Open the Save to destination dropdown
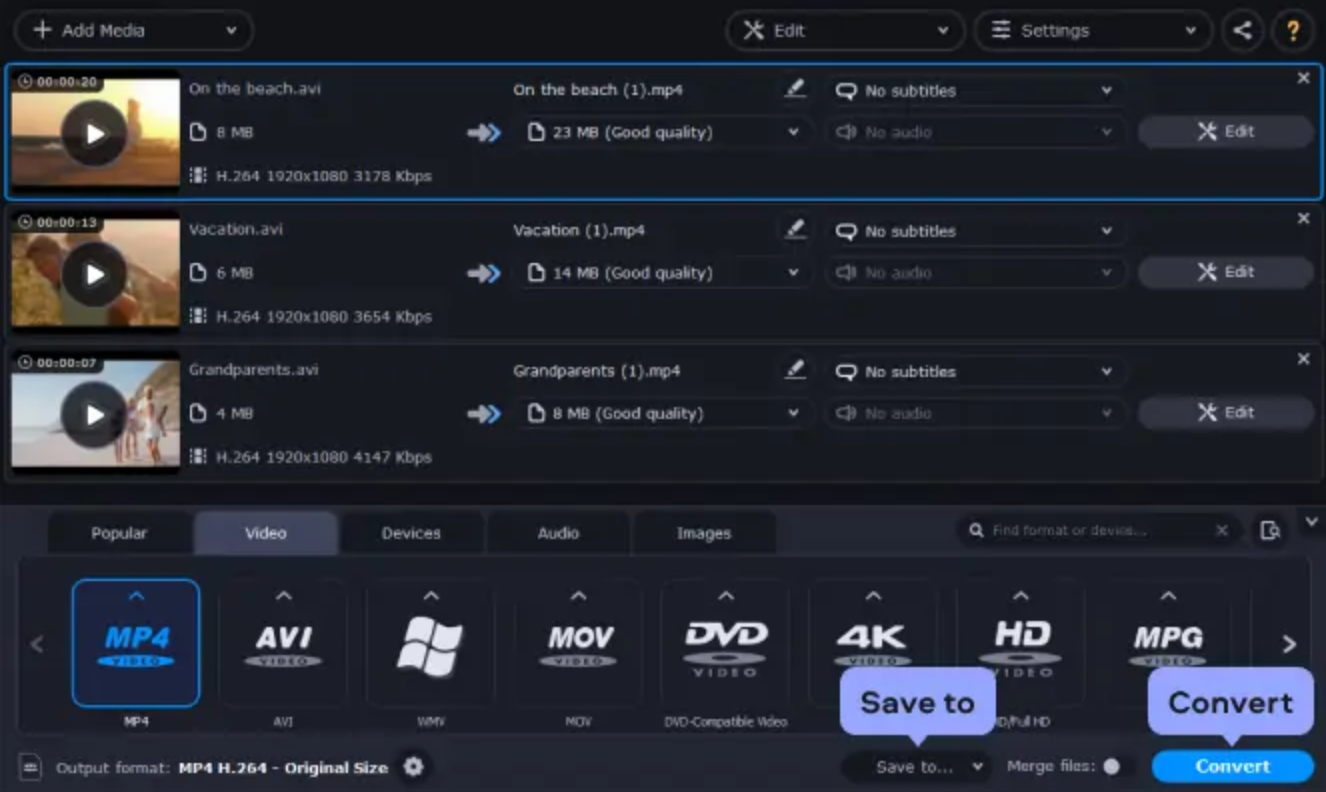1326x792 pixels. point(917,766)
